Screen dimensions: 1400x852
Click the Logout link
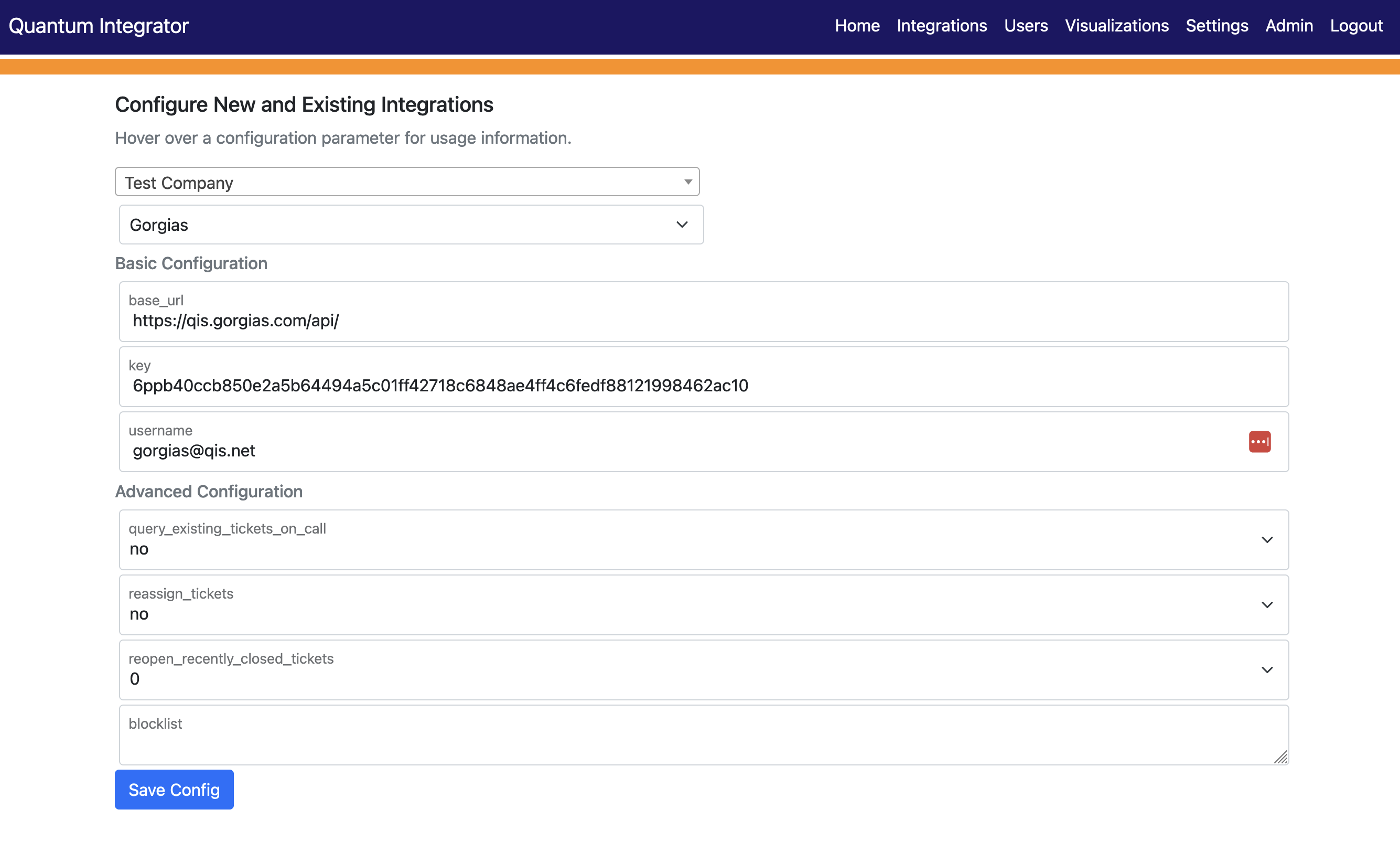pos(1355,26)
